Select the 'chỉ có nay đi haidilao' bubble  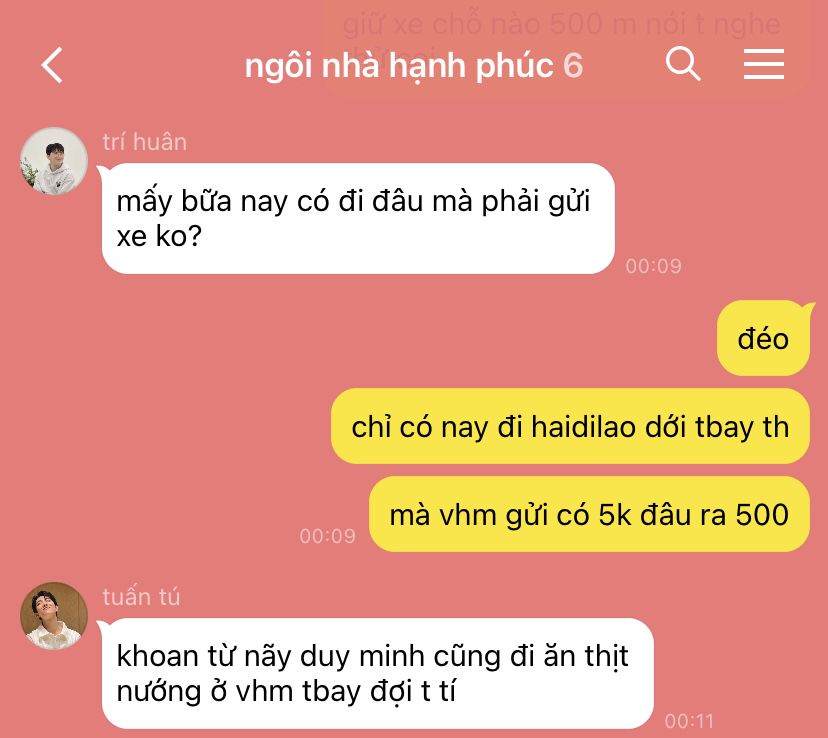click(x=570, y=426)
